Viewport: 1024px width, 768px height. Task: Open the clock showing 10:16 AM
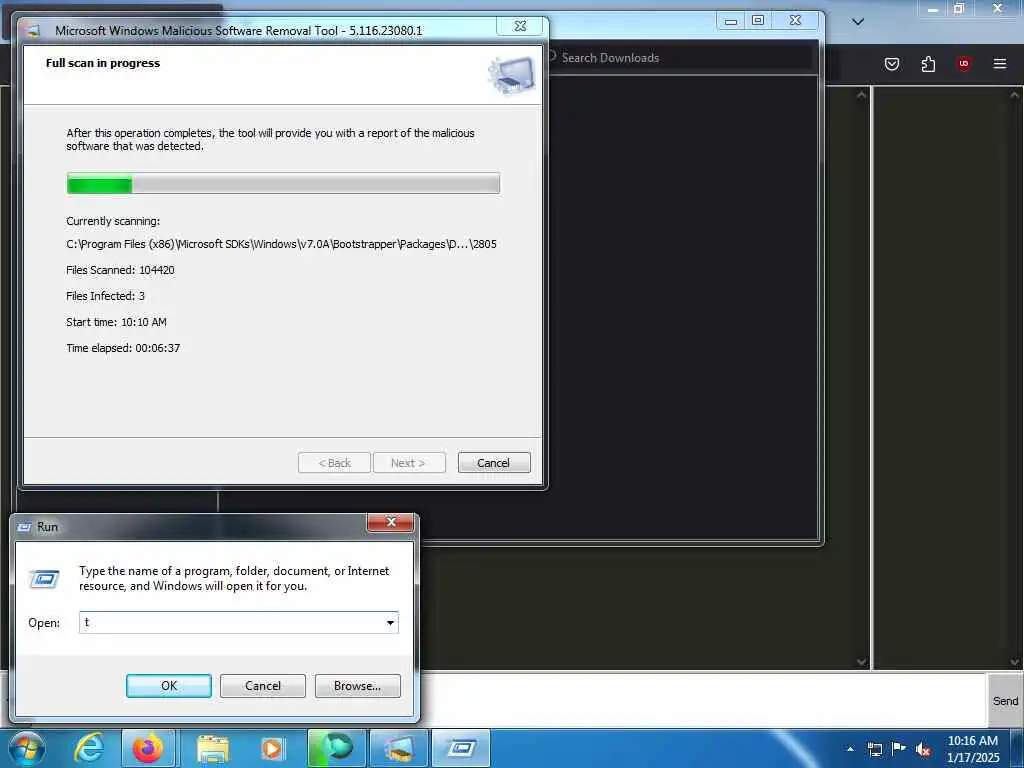[x=972, y=749]
